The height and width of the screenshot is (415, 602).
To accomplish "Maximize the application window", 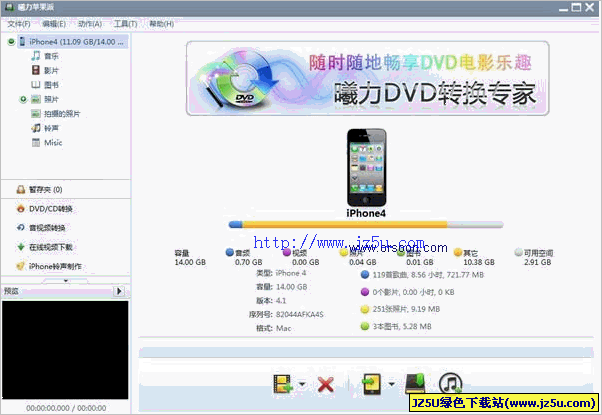I will pos(576,7).
